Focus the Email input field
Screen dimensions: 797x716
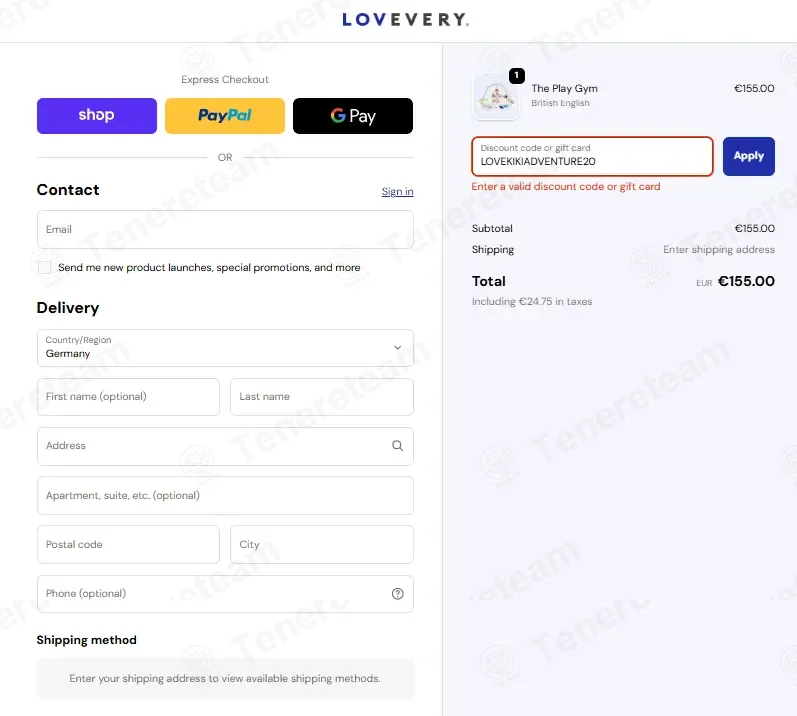(225, 230)
